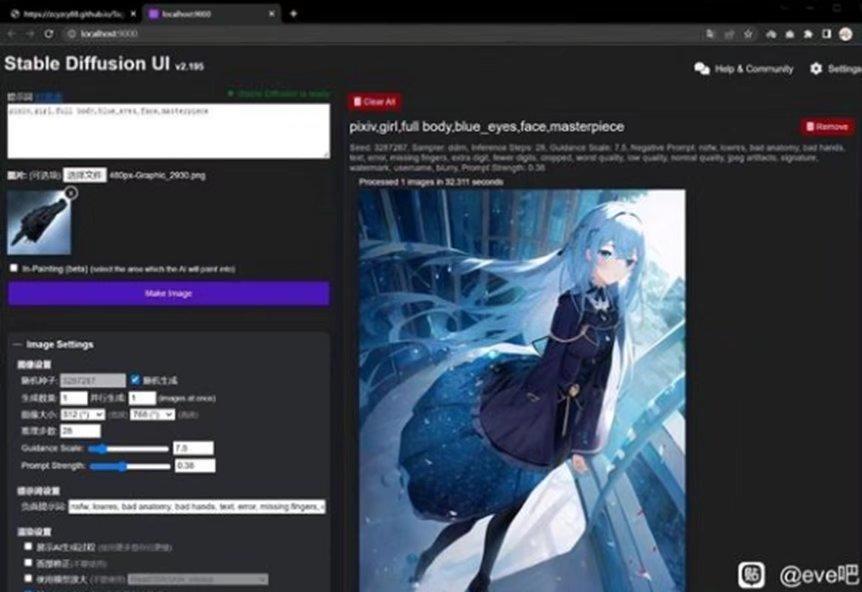The image size is (862, 592).
Task: Click the 'Processed 1 images' status text
Action: coord(431,182)
